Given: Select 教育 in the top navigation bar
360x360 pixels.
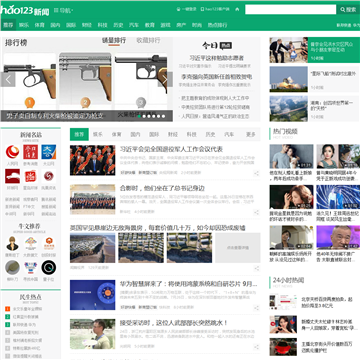Looking at the screenshot, I should point(150,25).
